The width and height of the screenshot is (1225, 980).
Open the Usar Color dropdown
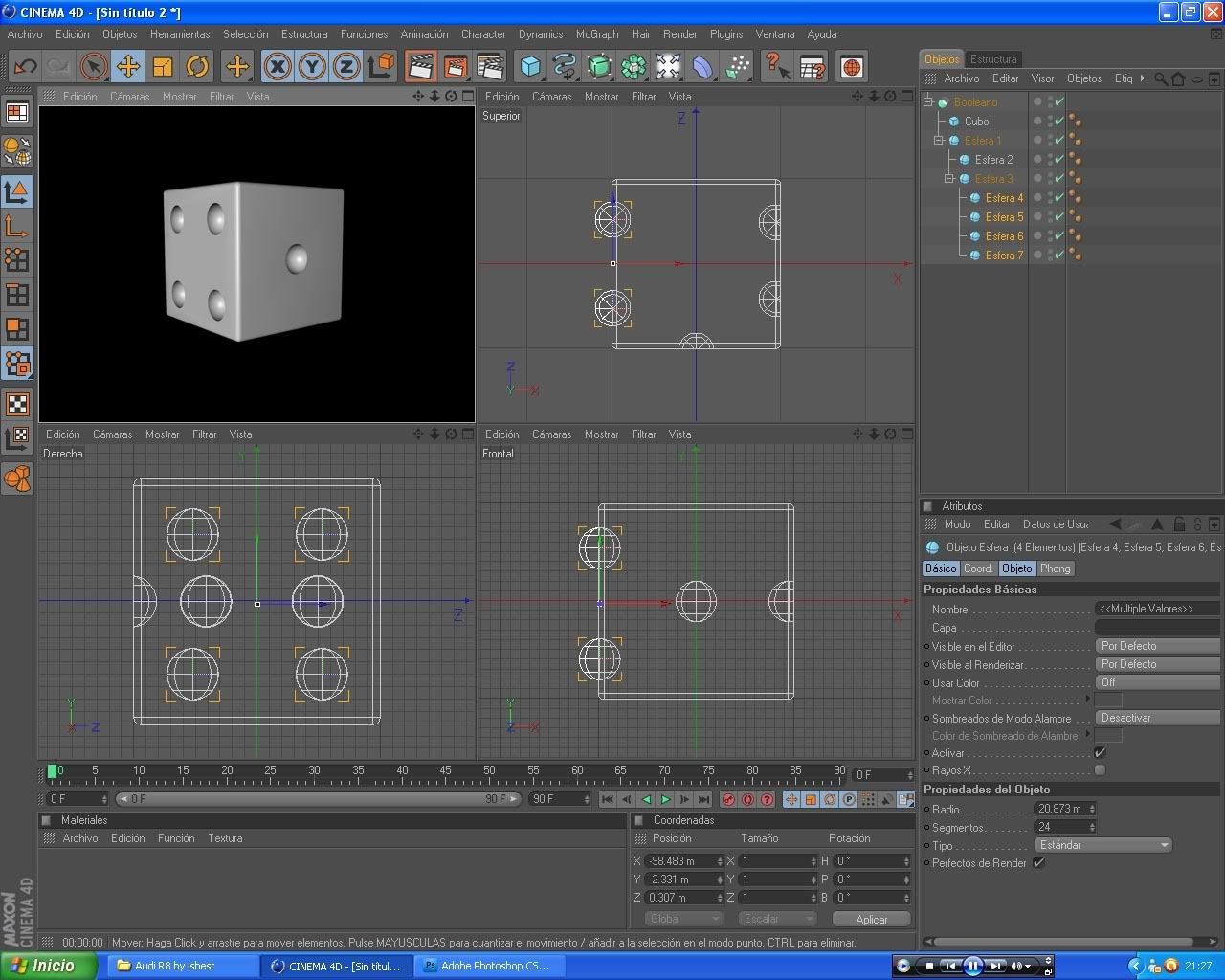[1157, 682]
